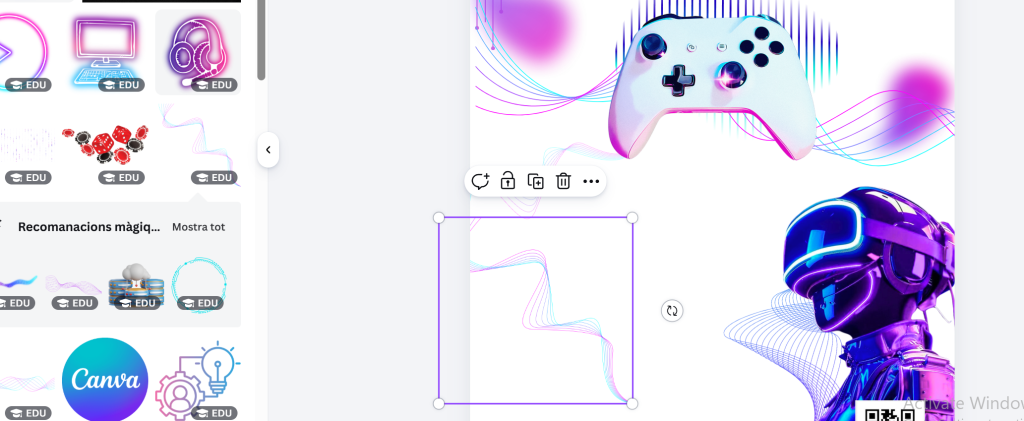
Task: Click the side panel vertical scrollbar
Action: click(x=261, y=40)
